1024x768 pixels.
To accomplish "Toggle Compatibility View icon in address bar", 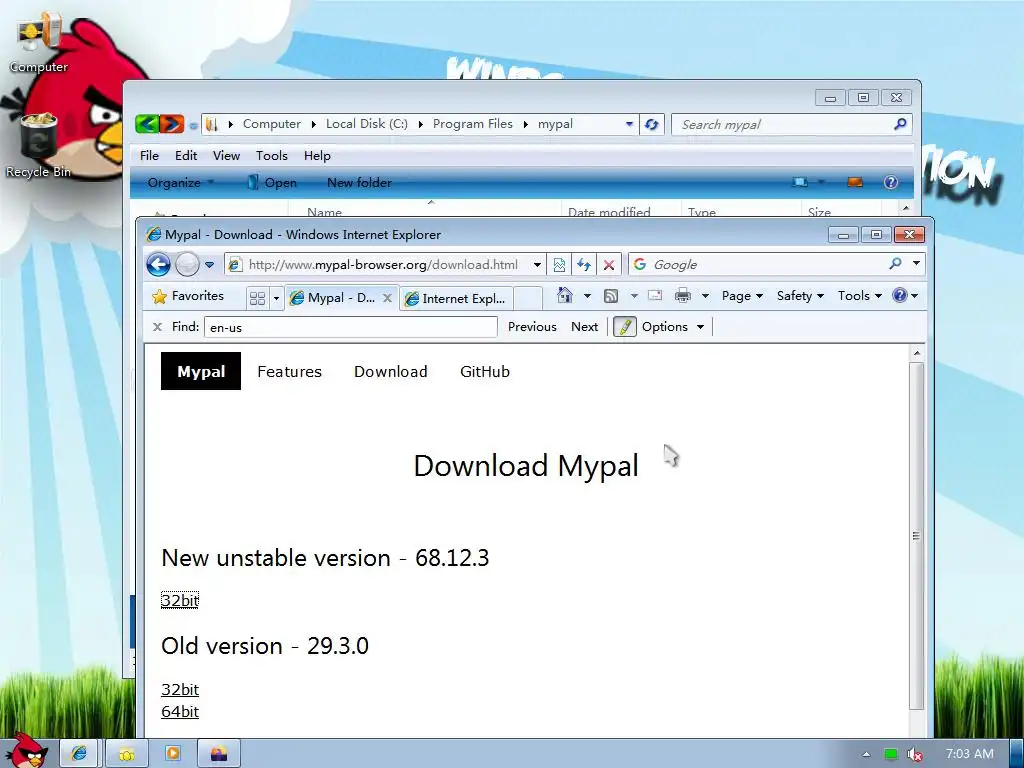I will tap(560, 264).
